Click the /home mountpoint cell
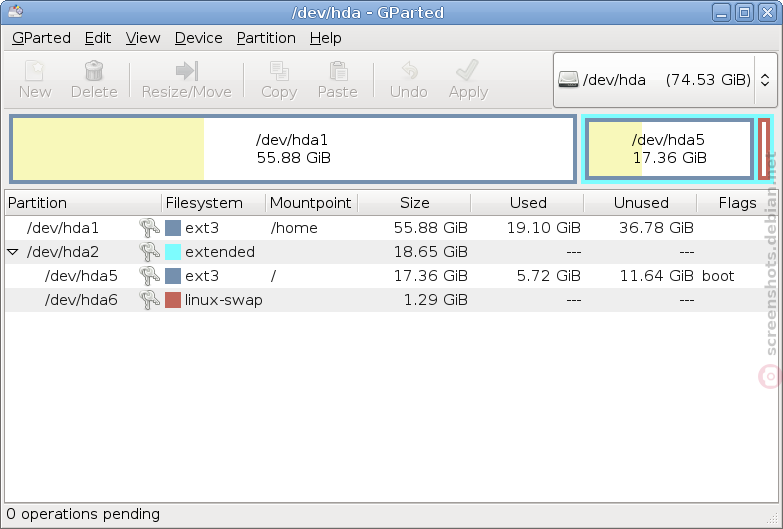This screenshot has width=783, height=529. [294, 228]
